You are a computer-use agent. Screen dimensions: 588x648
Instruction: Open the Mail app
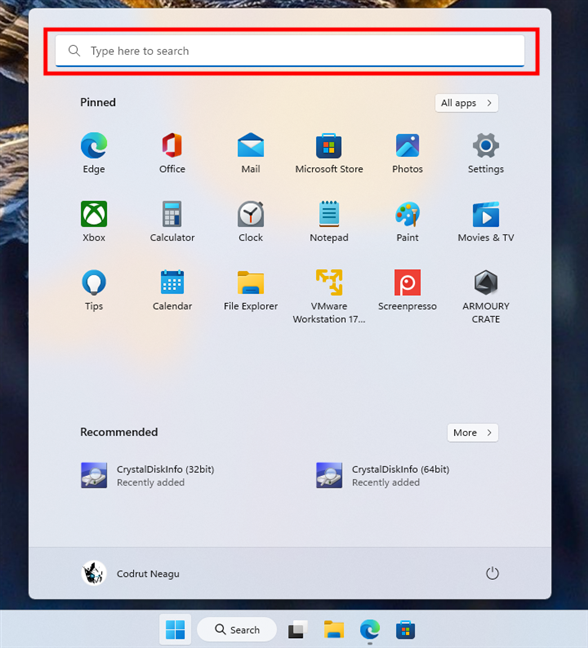(250, 152)
